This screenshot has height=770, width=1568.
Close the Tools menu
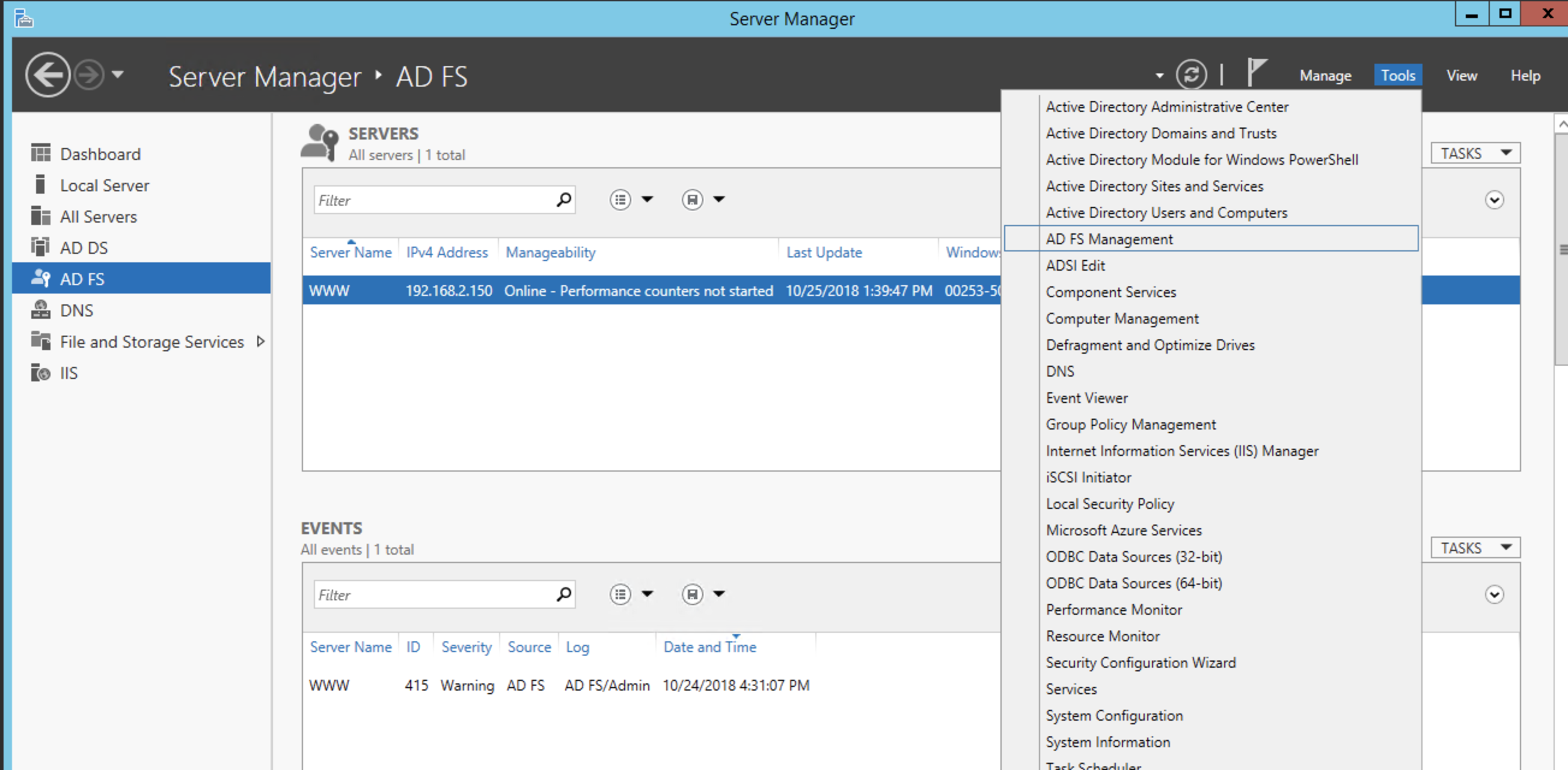1398,76
